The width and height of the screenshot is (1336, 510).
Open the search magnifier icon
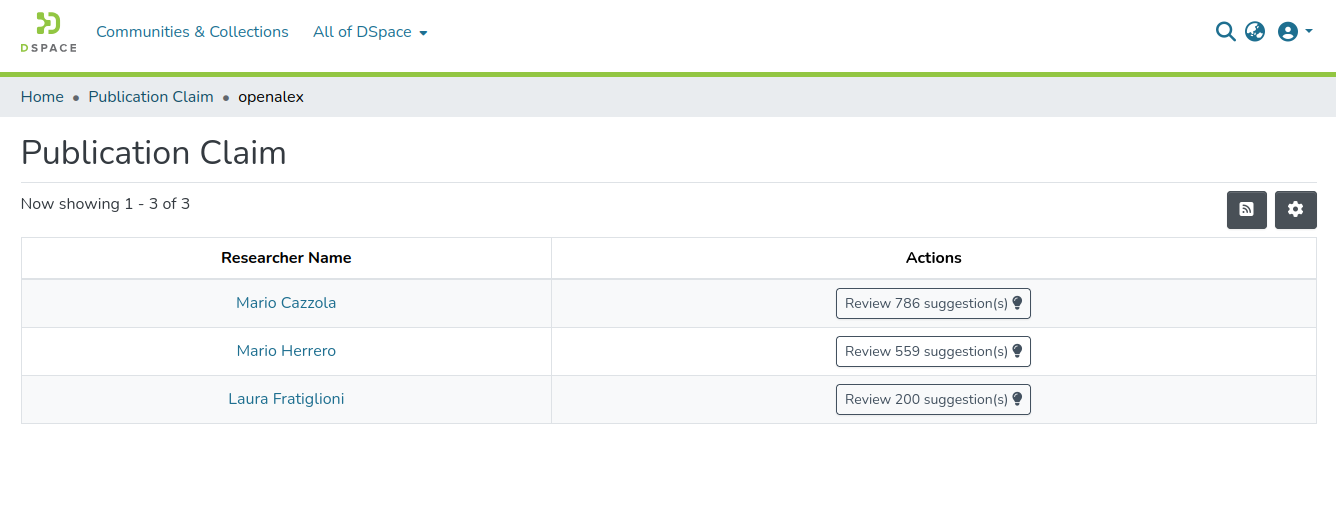coord(1225,32)
